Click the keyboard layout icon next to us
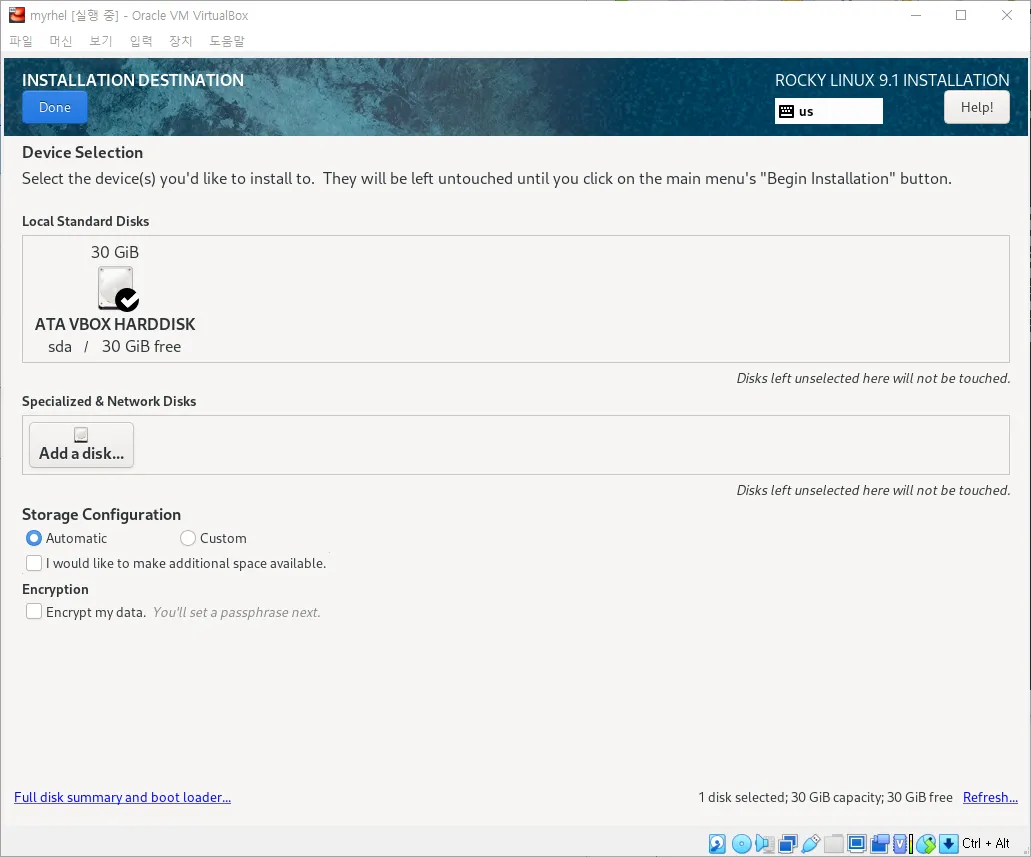1031x857 pixels. (786, 111)
